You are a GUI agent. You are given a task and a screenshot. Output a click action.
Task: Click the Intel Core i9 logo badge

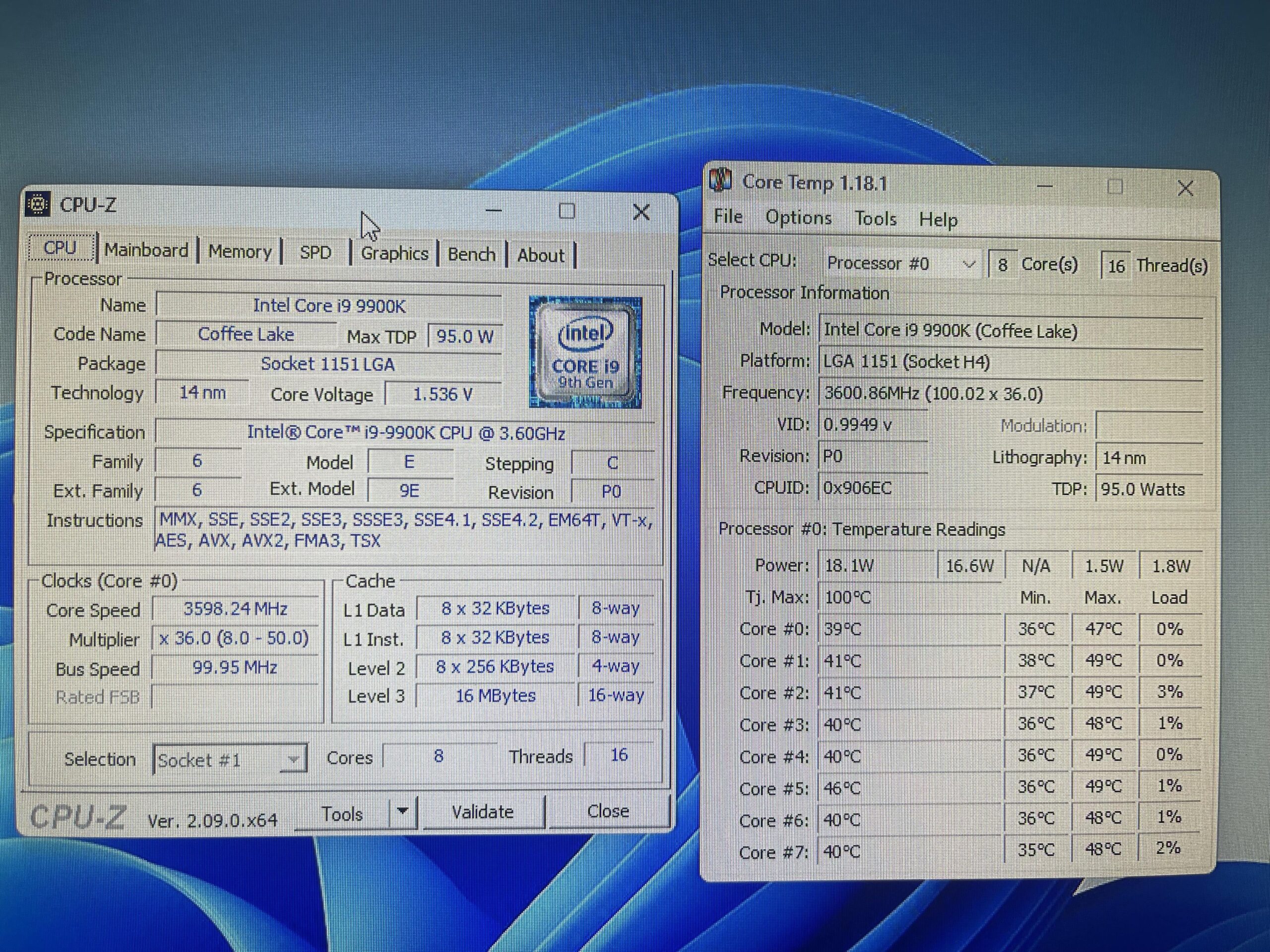585,352
